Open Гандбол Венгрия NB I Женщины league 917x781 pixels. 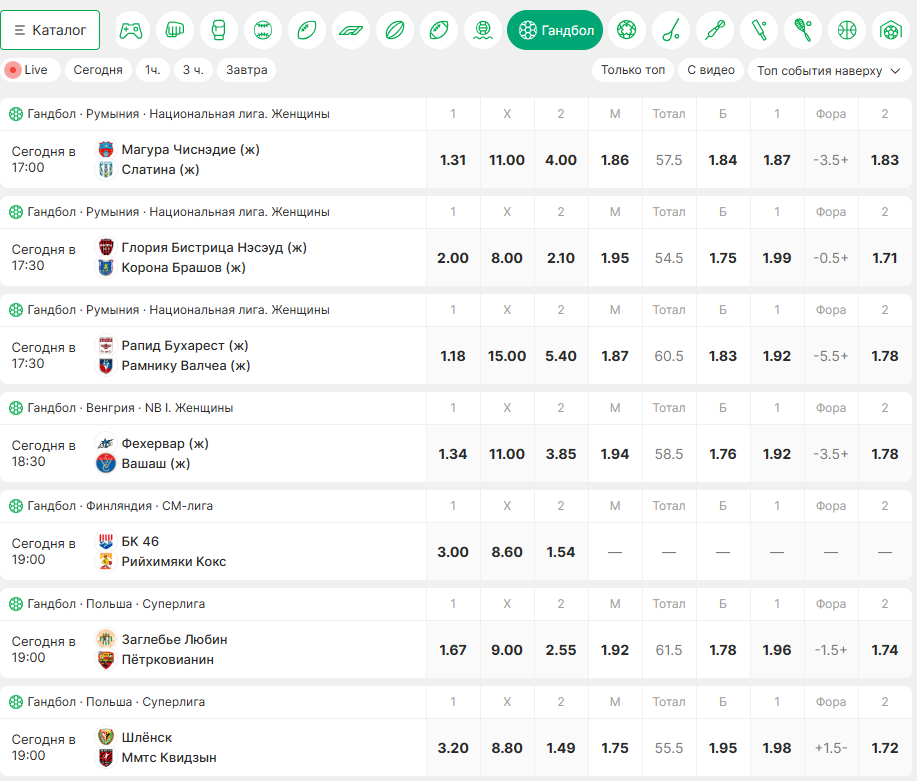tap(130, 408)
